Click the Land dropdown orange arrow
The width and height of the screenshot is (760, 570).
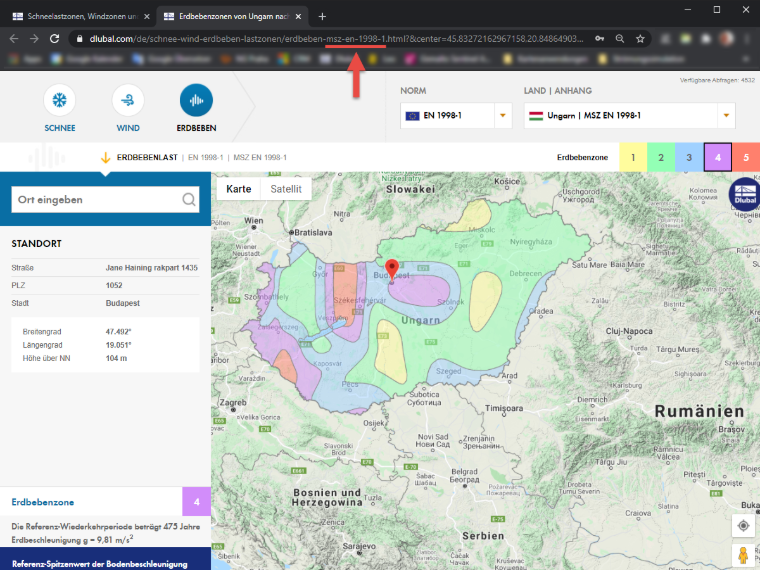[x=726, y=115]
